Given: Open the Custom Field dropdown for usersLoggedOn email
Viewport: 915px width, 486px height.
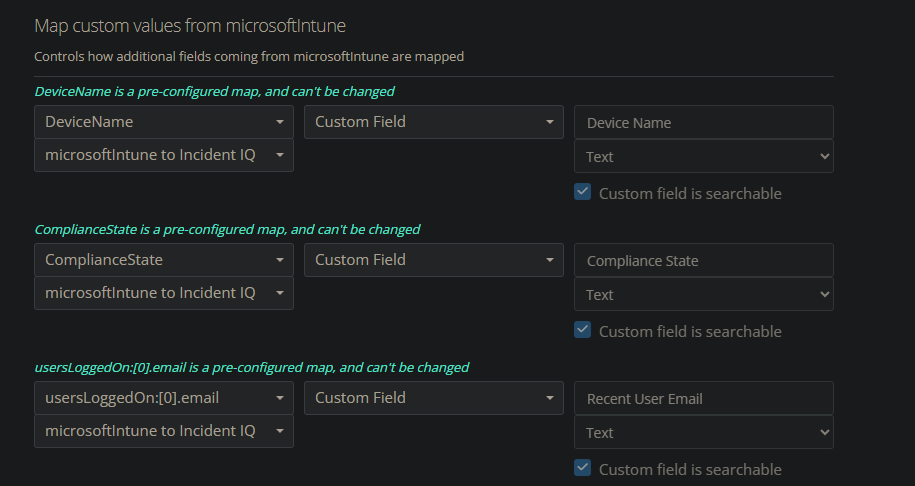Looking at the screenshot, I should (x=434, y=398).
